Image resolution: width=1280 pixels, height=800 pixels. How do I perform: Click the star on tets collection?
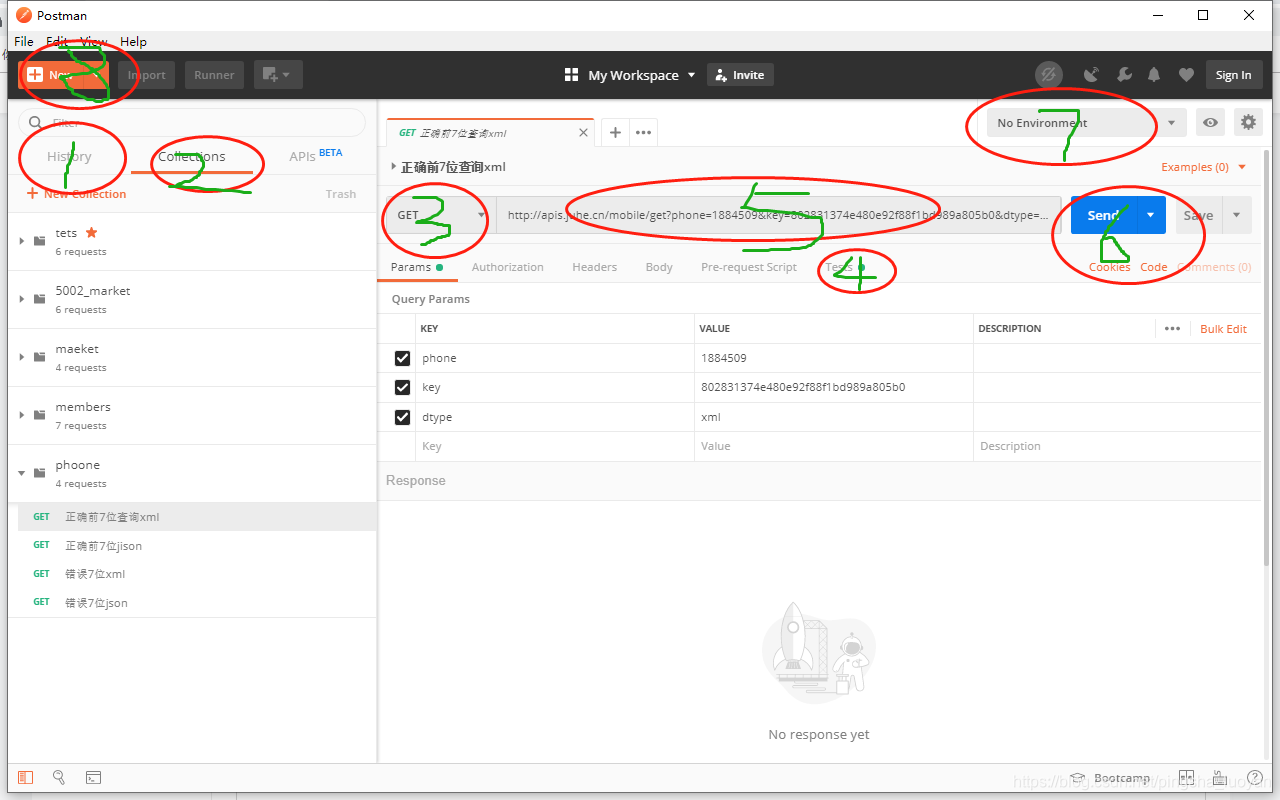(91, 233)
